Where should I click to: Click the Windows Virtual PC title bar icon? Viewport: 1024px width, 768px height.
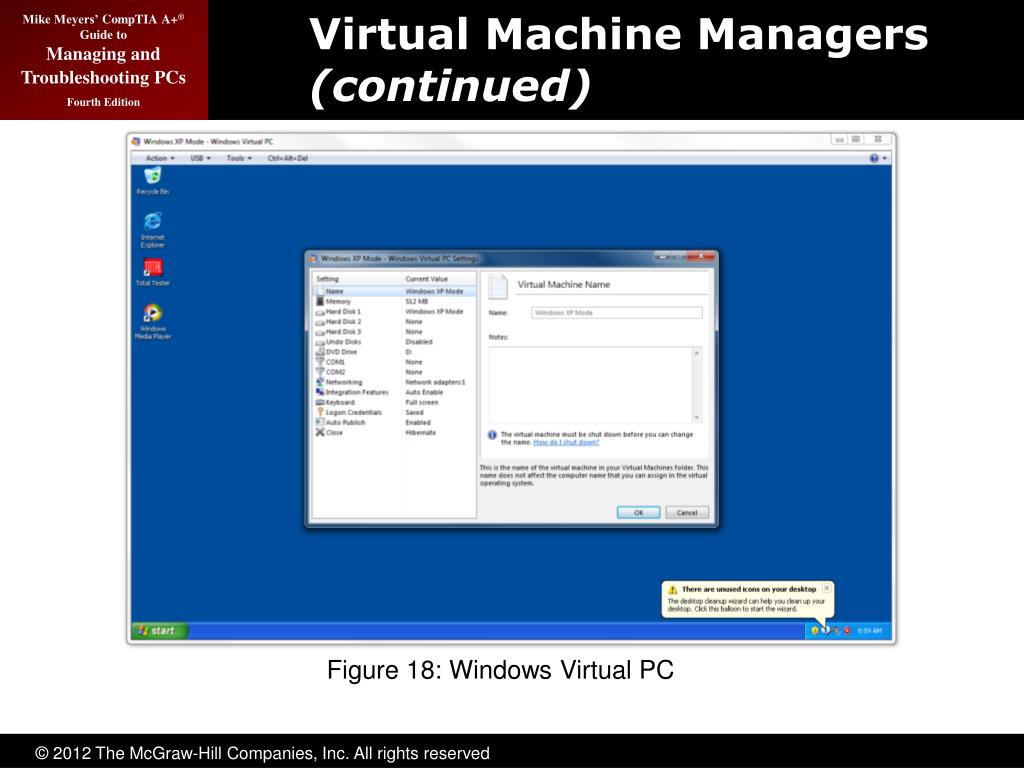(x=136, y=141)
